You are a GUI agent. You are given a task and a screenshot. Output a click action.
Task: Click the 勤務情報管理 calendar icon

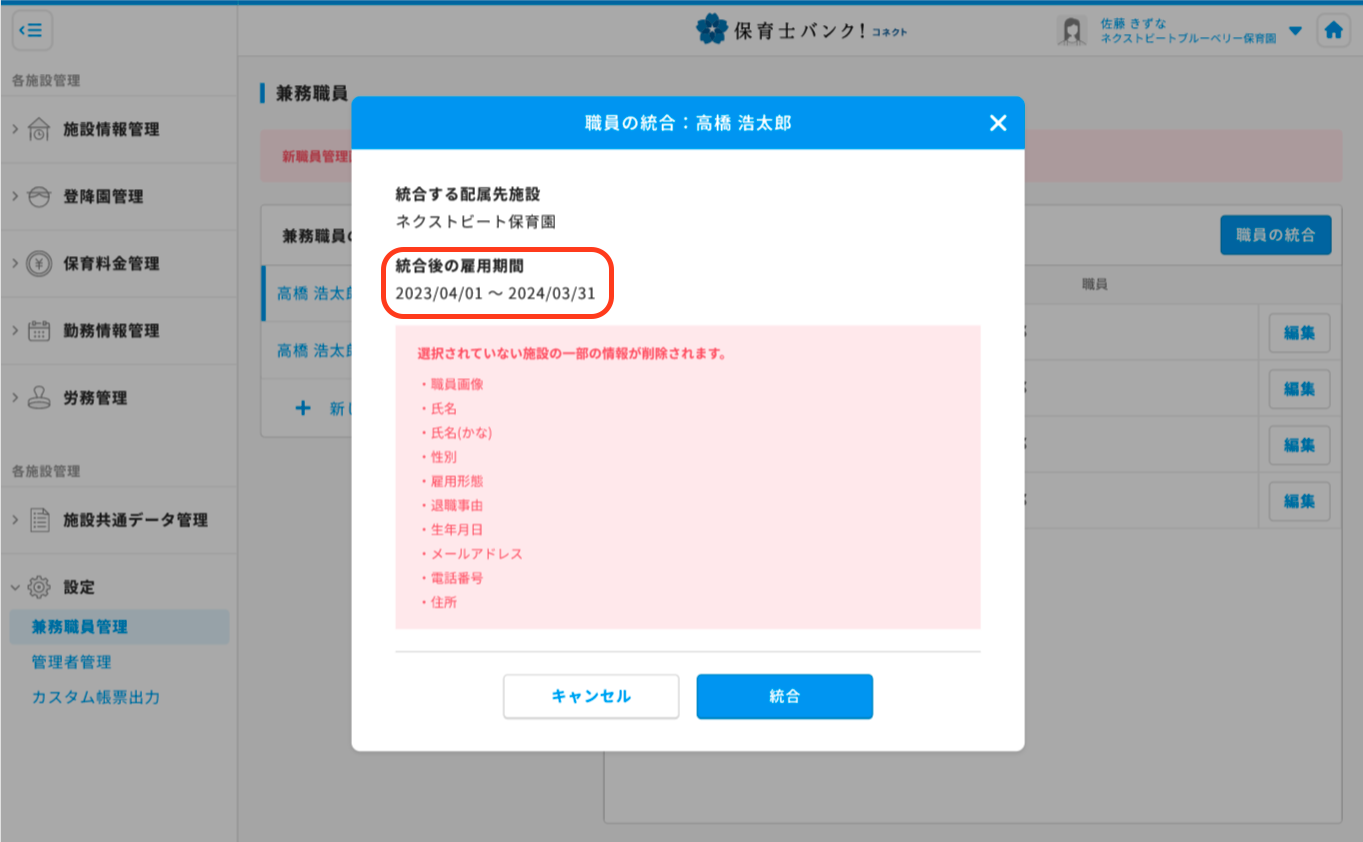pyautogui.click(x=39, y=331)
